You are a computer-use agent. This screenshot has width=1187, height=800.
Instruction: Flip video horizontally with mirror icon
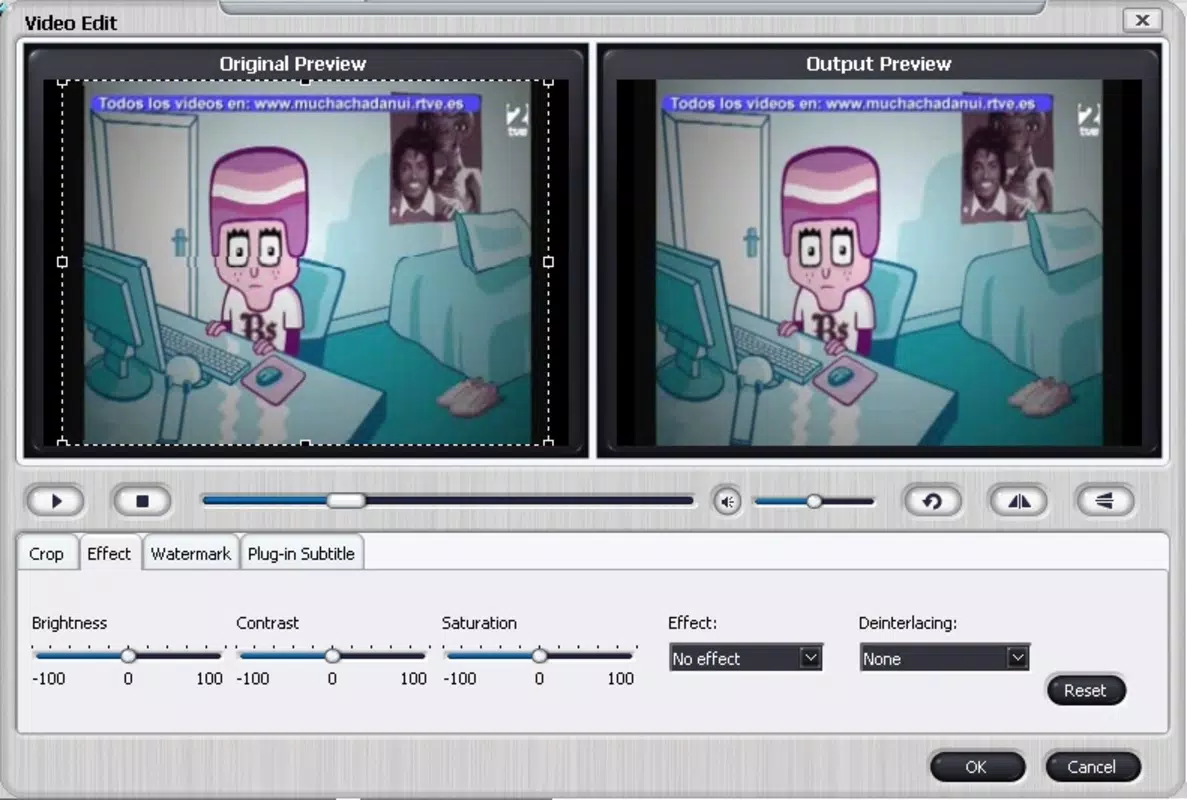pyautogui.click(x=1019, y=501)
